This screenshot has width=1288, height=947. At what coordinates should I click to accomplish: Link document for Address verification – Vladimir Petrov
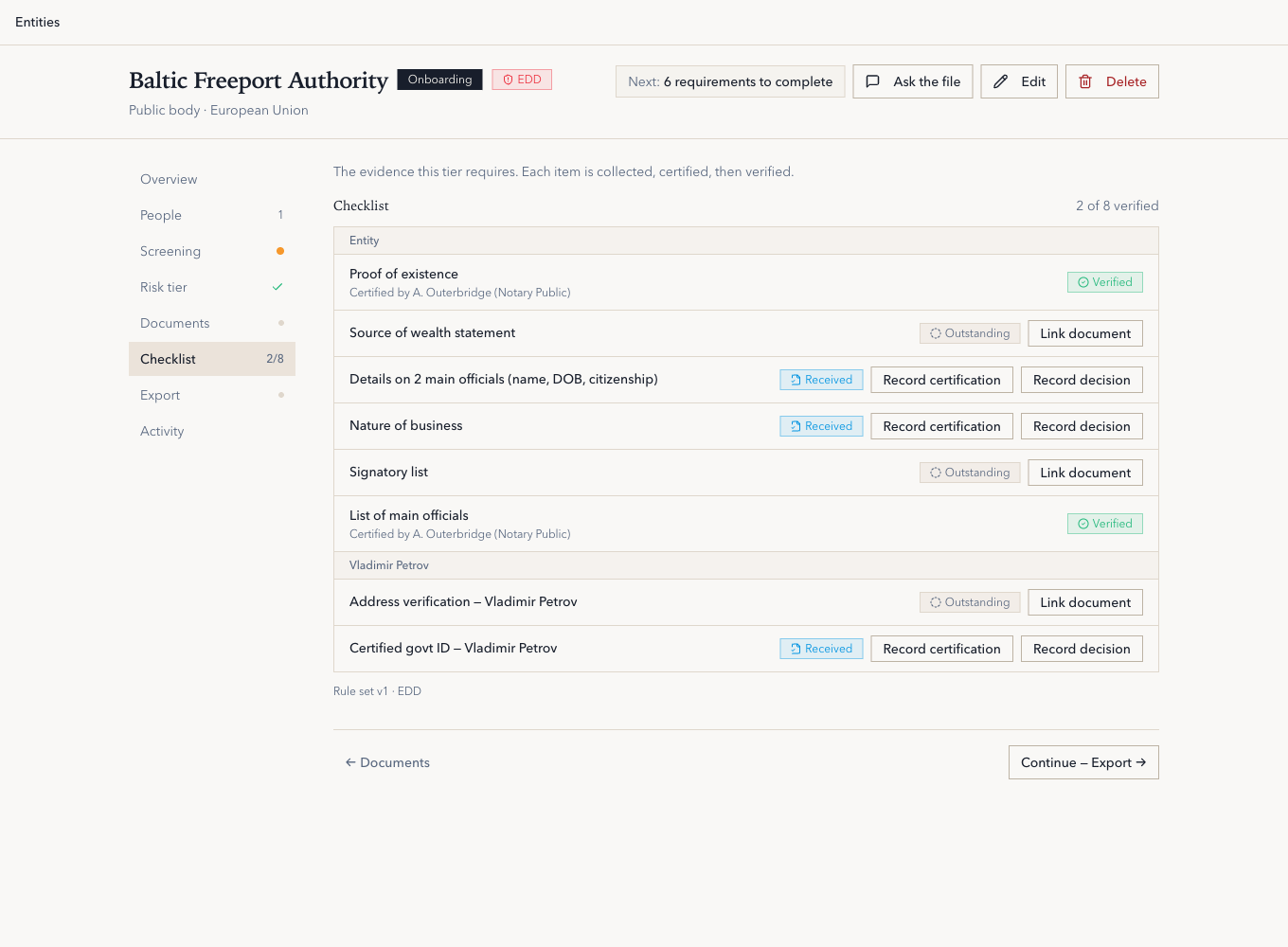click(1085, 602)
